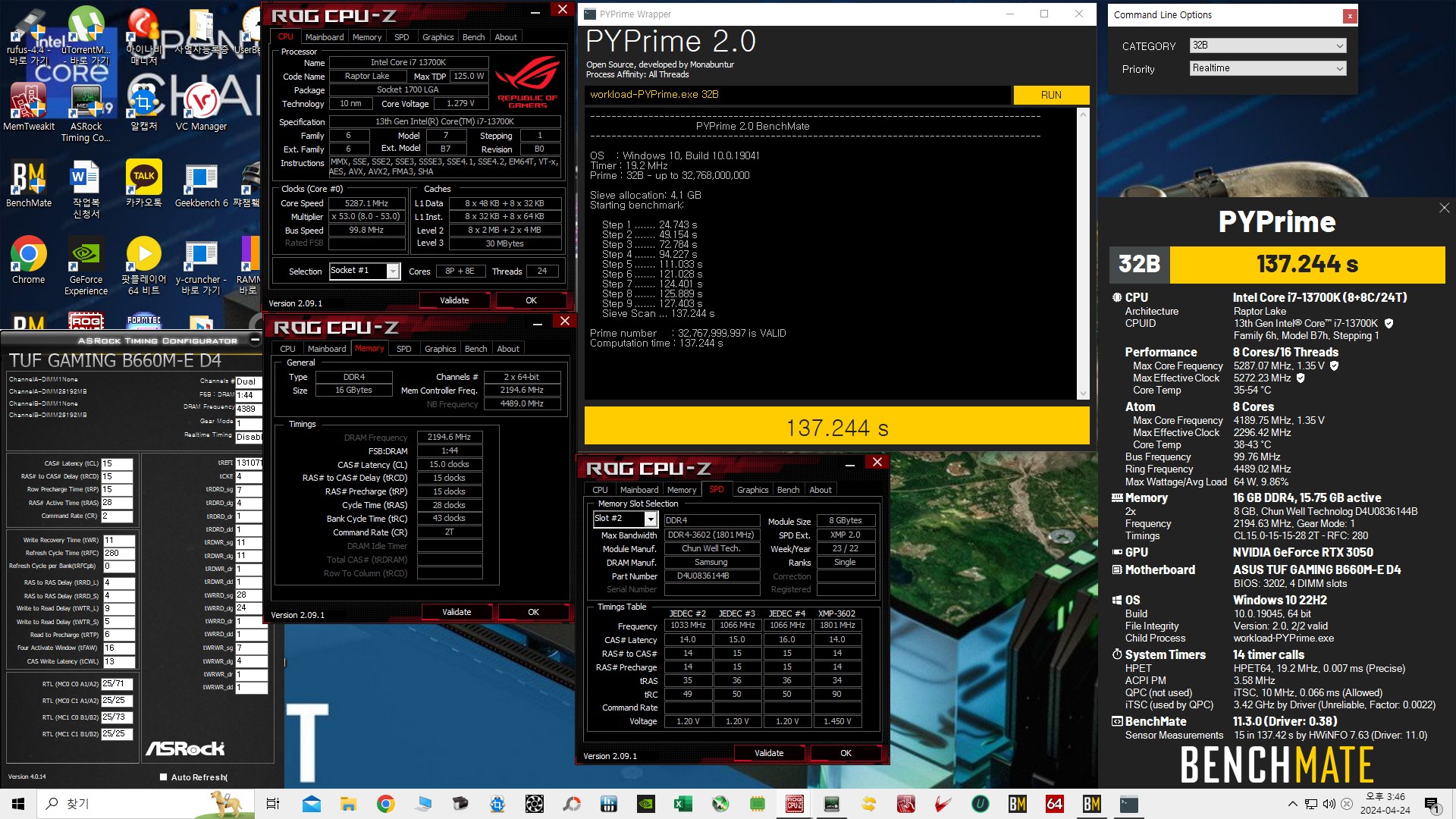
Task: Open the KakaoTalk desktop icon
Action: point(143,184)
